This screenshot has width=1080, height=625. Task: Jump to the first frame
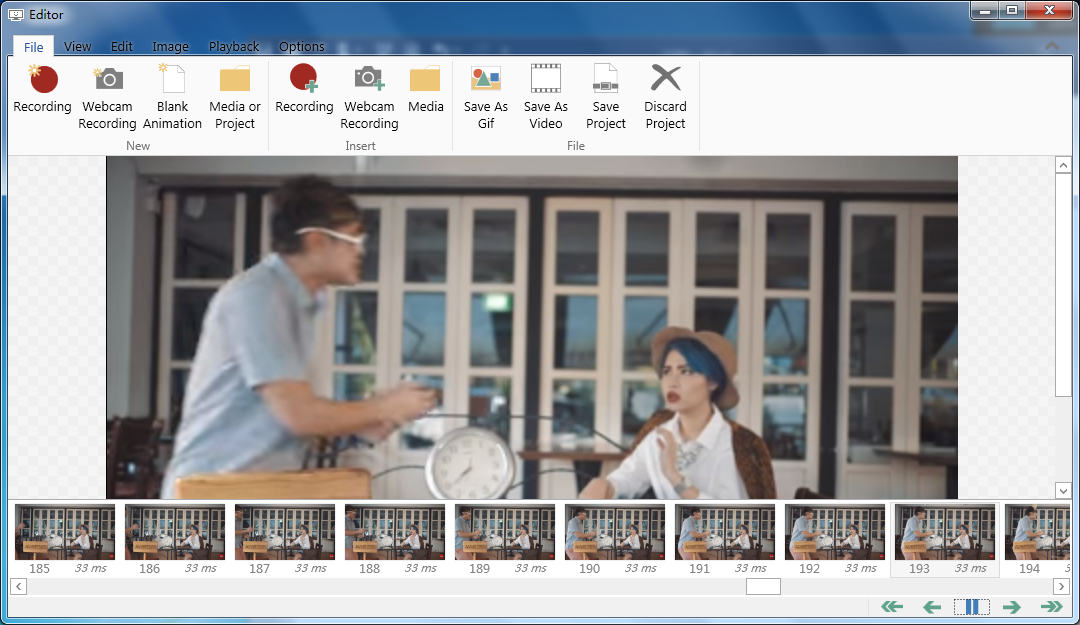[892, 607]
